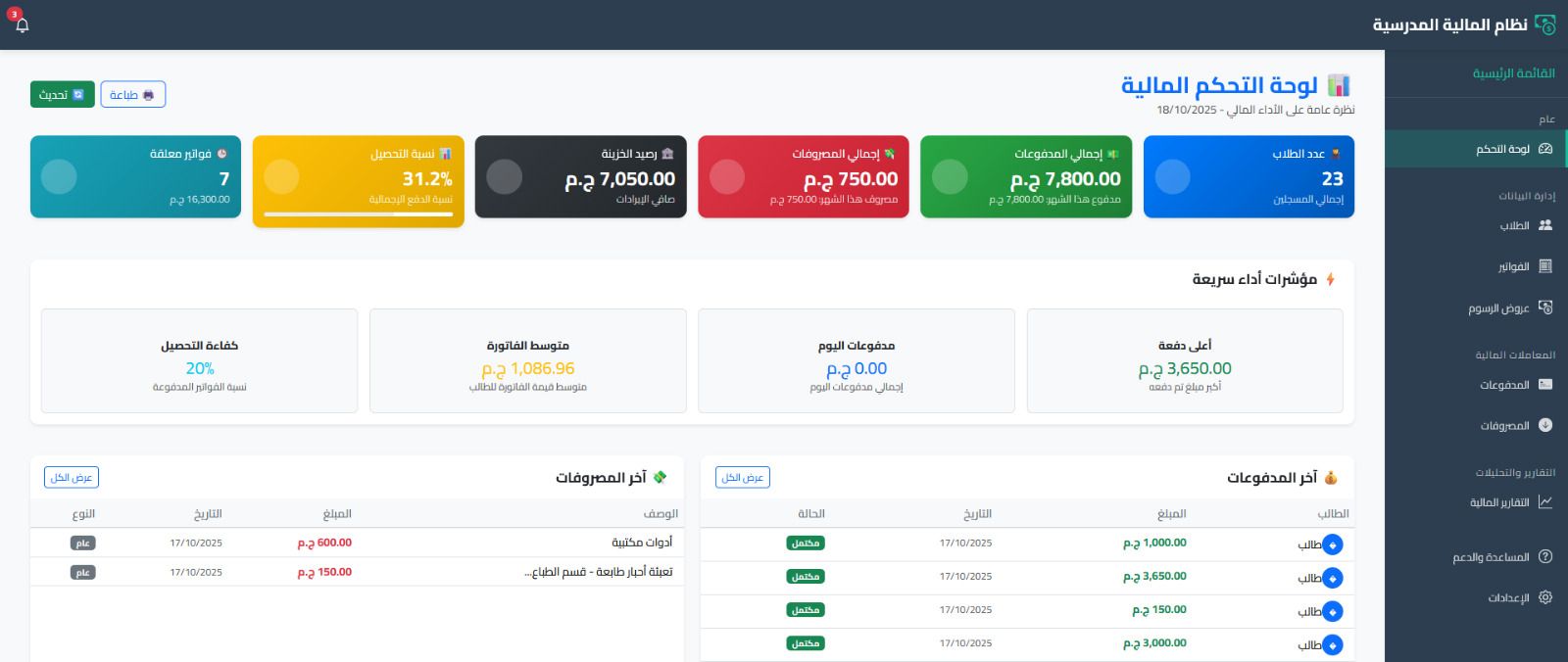Click the payments icon in sidebar
The image size is (1568, 662).
point(1545,385)
